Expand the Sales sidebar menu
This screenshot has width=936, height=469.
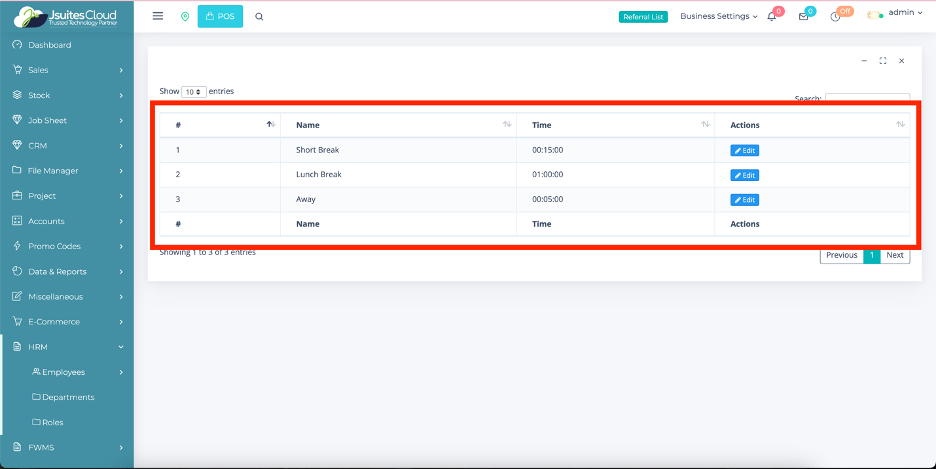coord(67,70)
